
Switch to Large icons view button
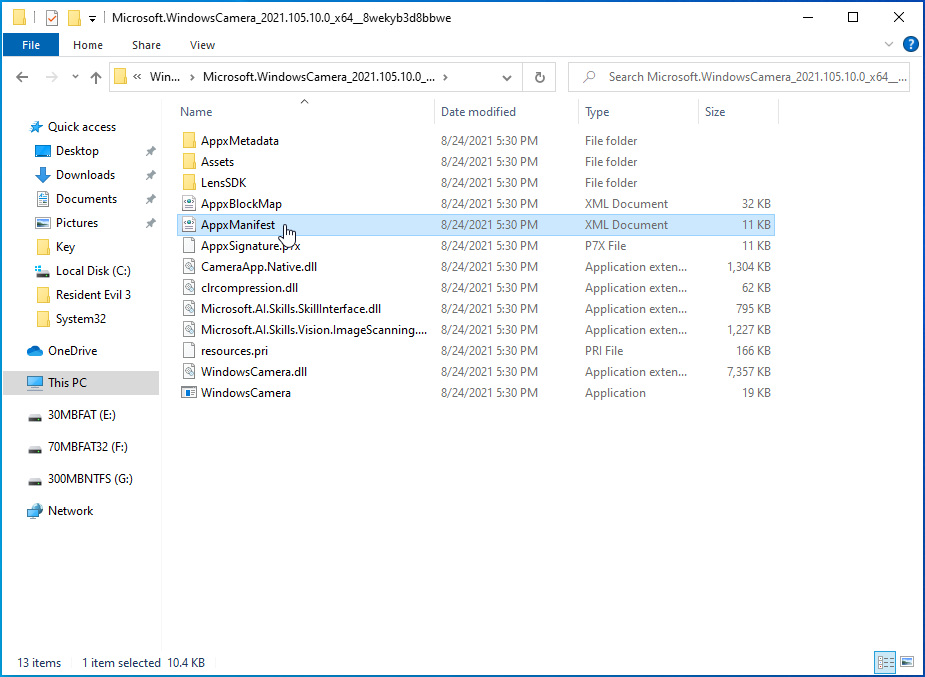pos(907,662)
